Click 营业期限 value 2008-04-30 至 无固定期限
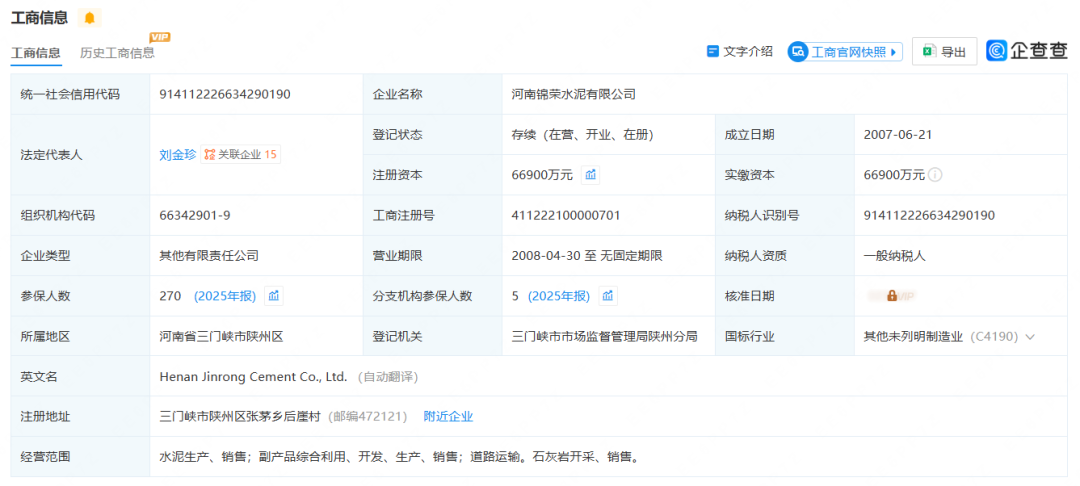This screenshot has height=486, width=1080. click(x=587, y=256)
